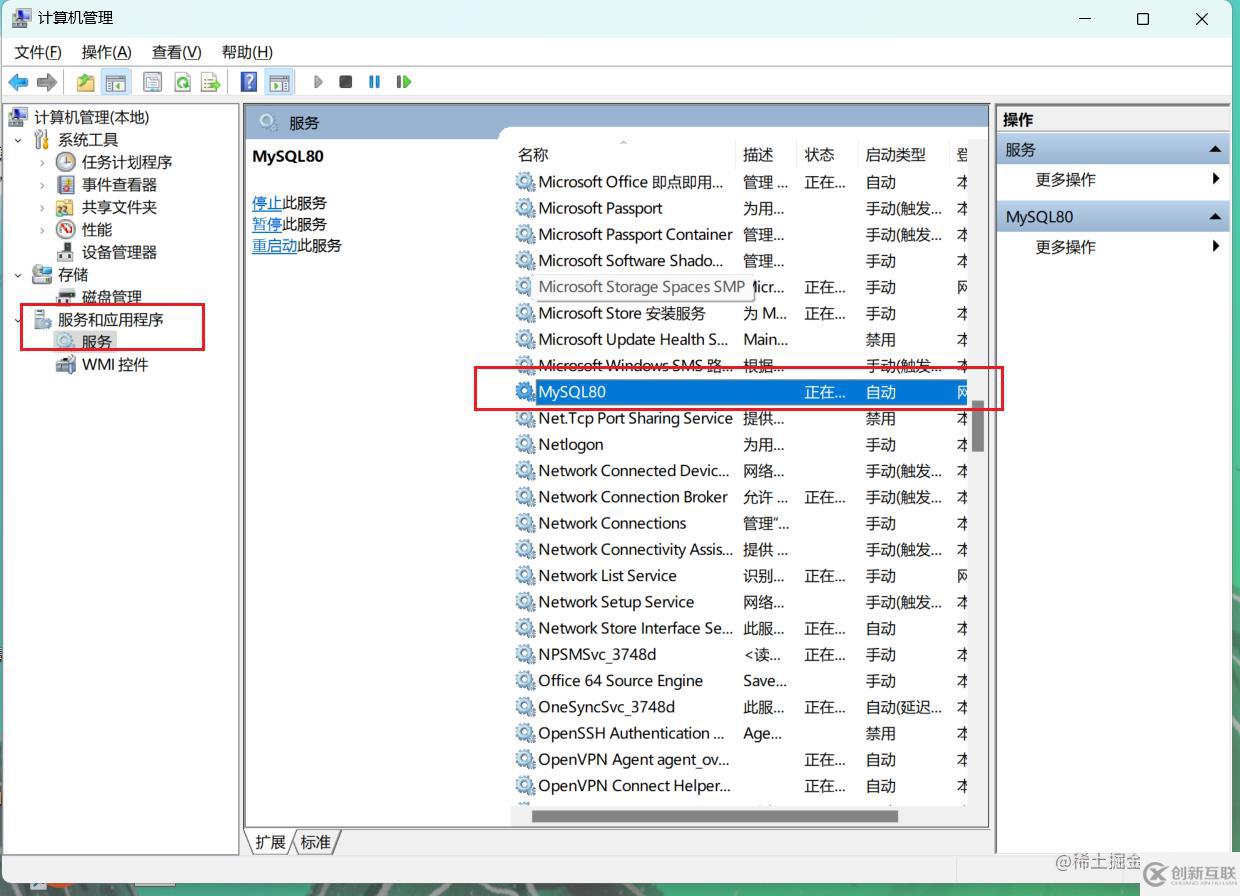Switch to the 标准 tab
Image resolution: width=1240 pixels, height=896 pixels.
(315, 842)
